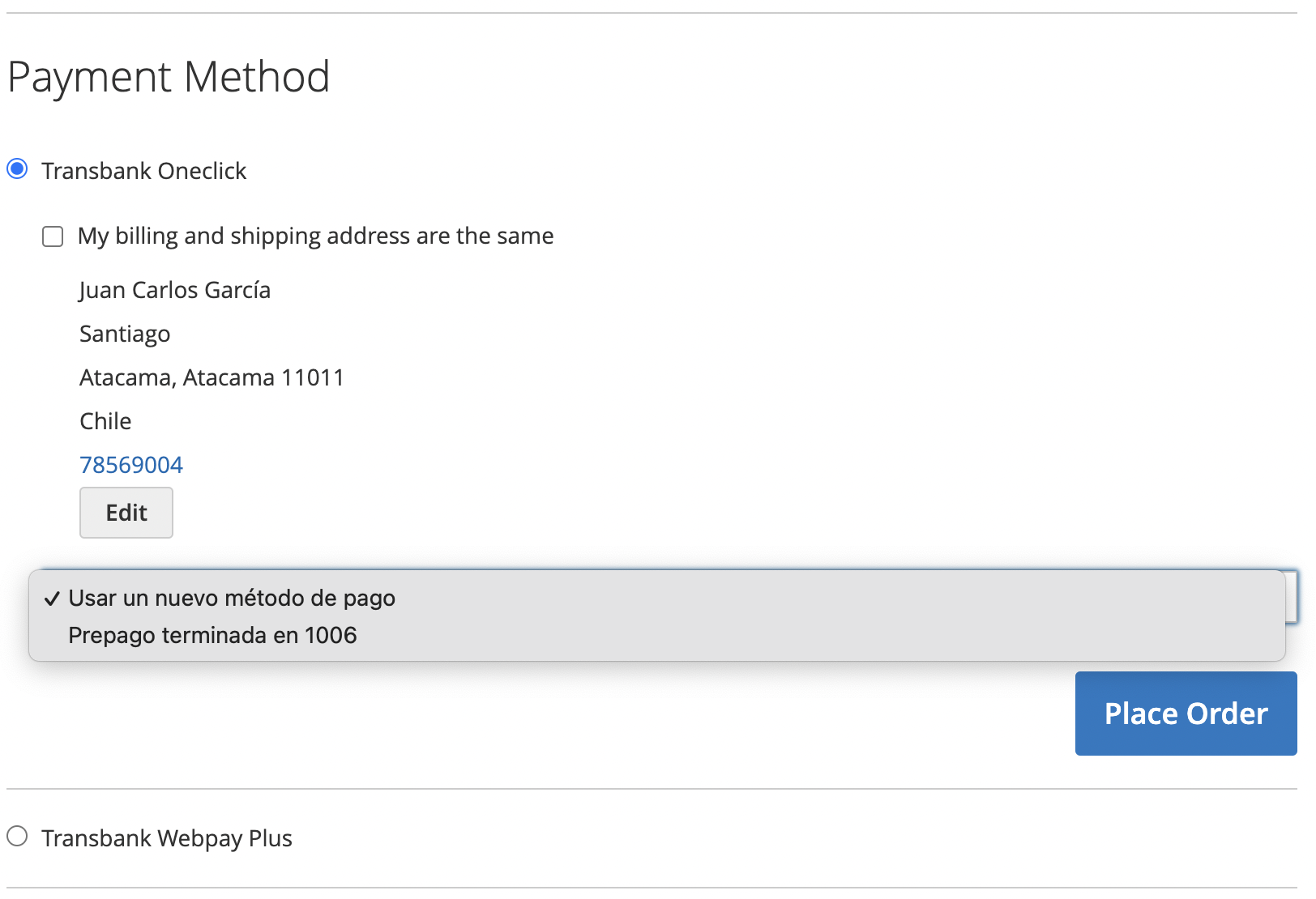This screenshot has width=1316, height=899.
Task: Open the saved payment methods dropdown
Action: tap(656, 598)
